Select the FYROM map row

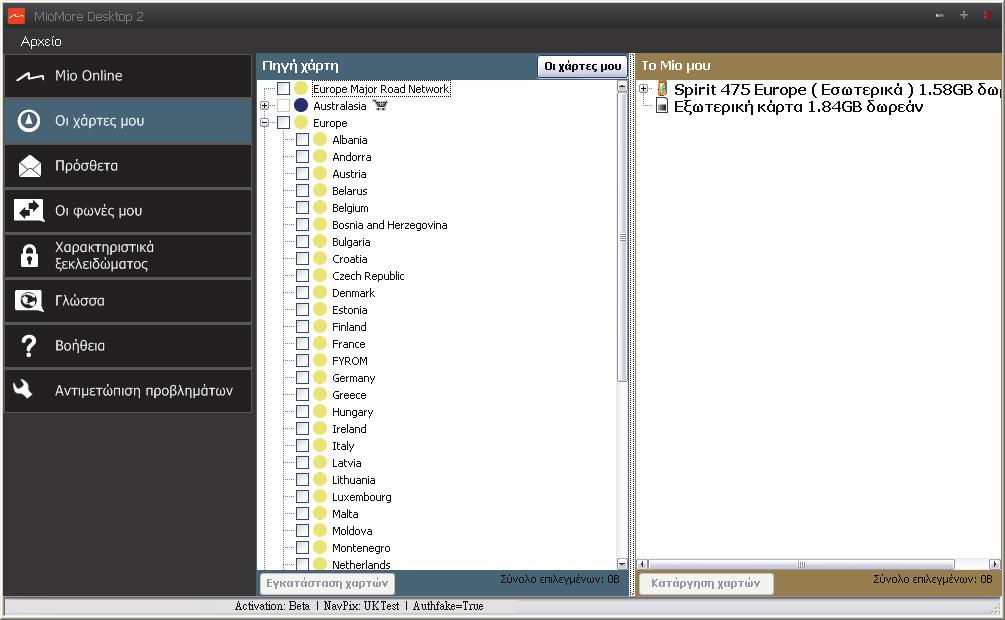[349, 360]
